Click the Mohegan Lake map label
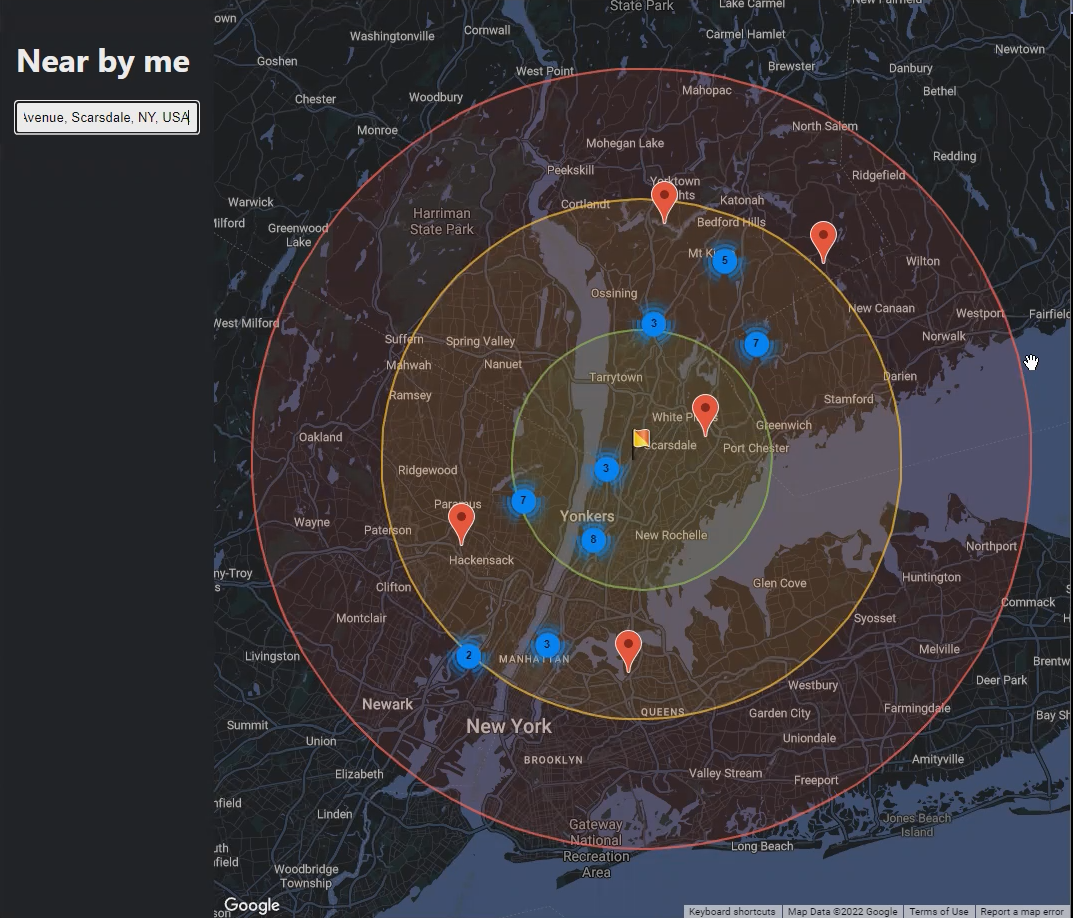This screenshot has height=918, width=1073. [x=625, y=143]
